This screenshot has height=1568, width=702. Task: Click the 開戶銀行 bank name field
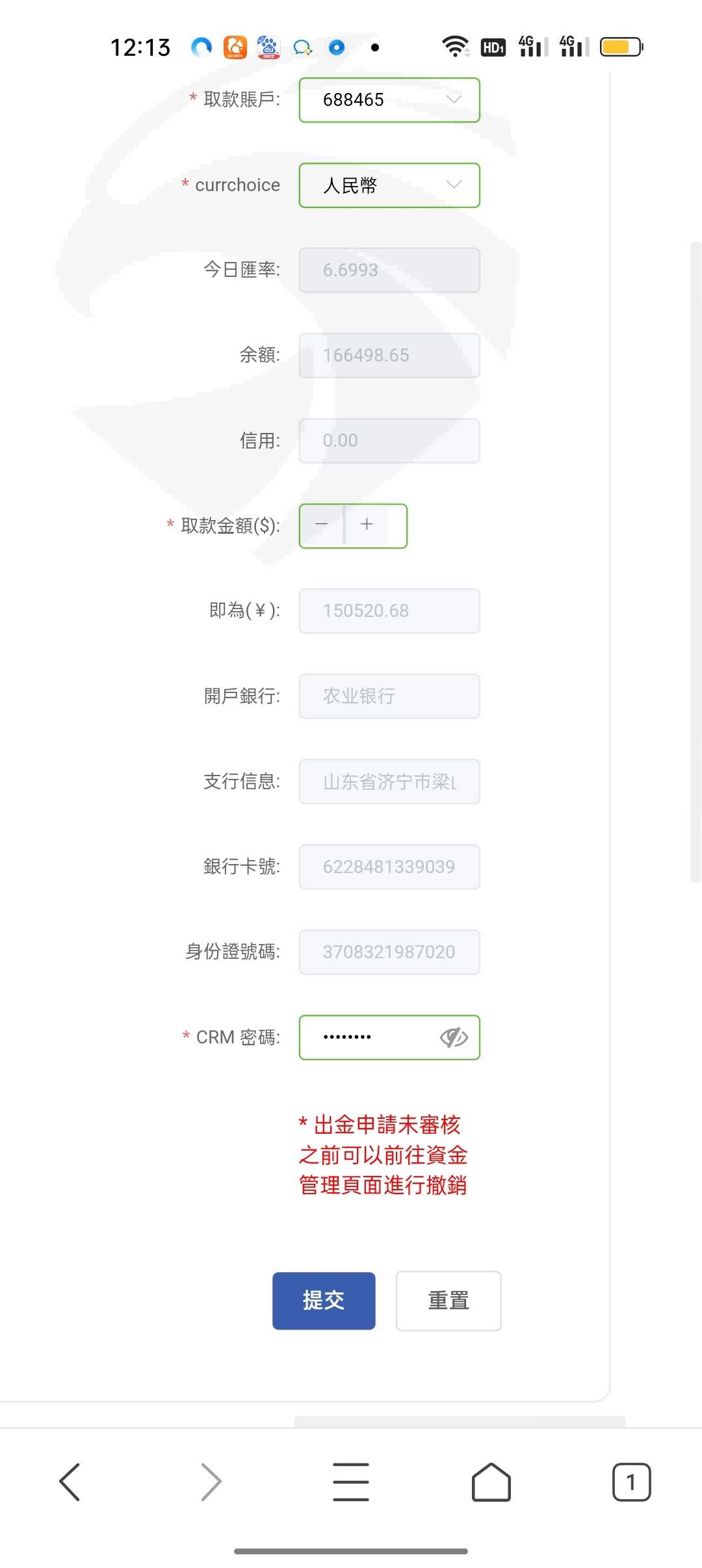(389, 696)
